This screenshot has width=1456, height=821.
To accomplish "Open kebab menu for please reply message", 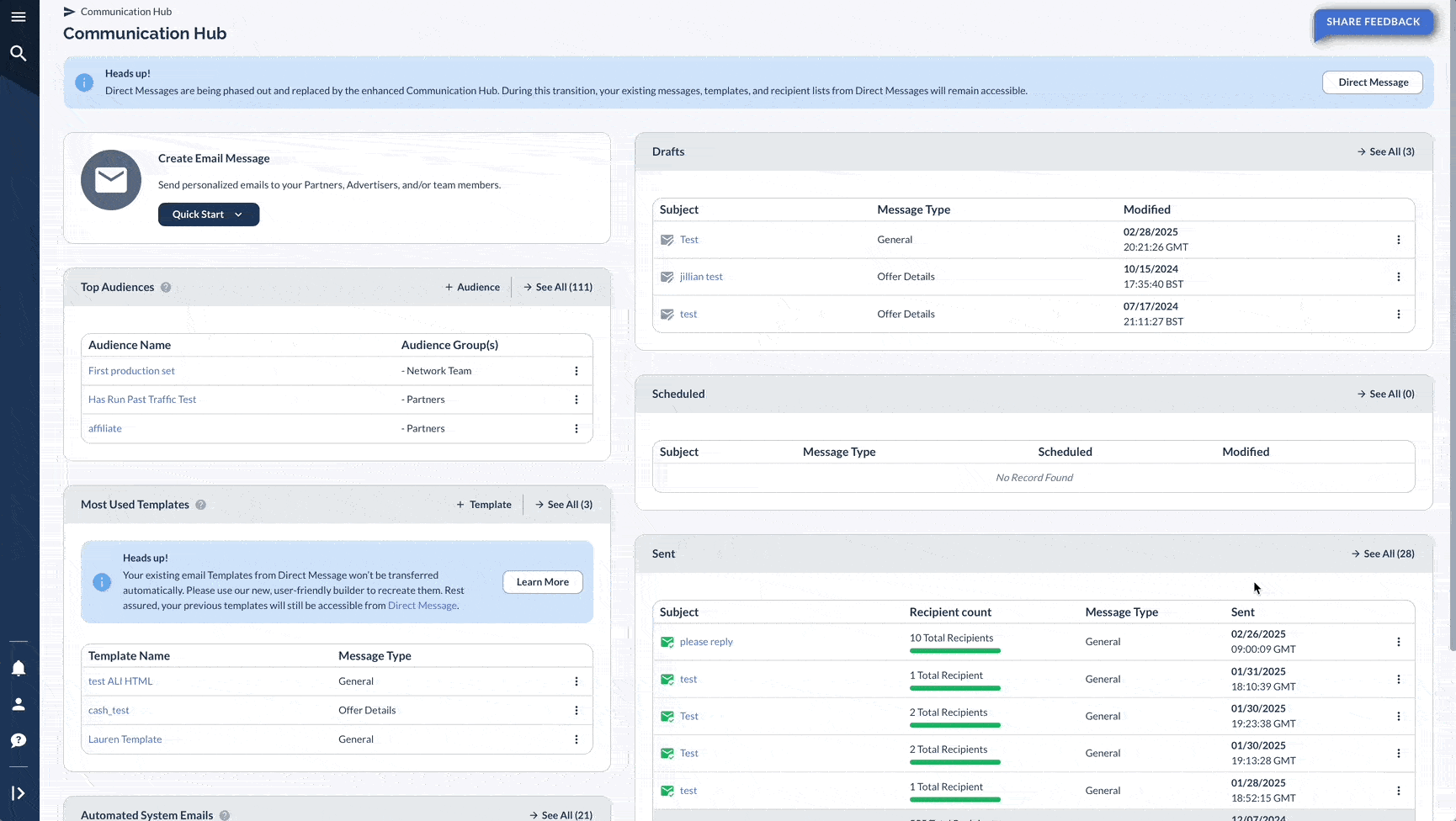I will coord(1399,642).
